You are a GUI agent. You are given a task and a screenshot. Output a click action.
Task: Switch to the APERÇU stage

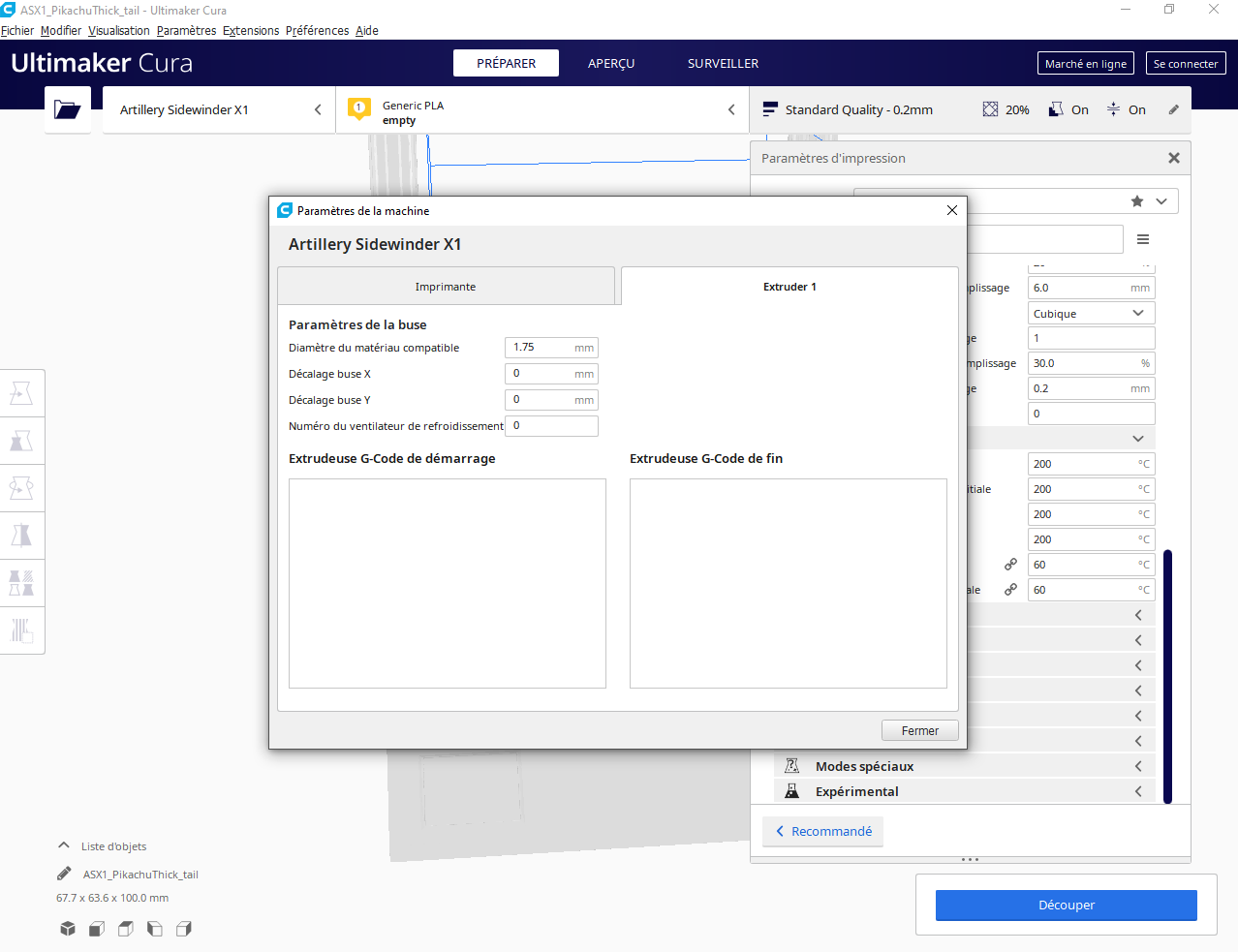click(611, 63)
